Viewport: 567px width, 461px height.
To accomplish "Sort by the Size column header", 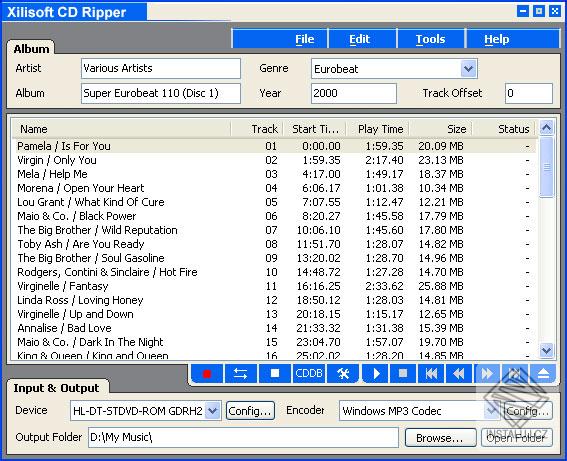I will (x=440, y=129).
